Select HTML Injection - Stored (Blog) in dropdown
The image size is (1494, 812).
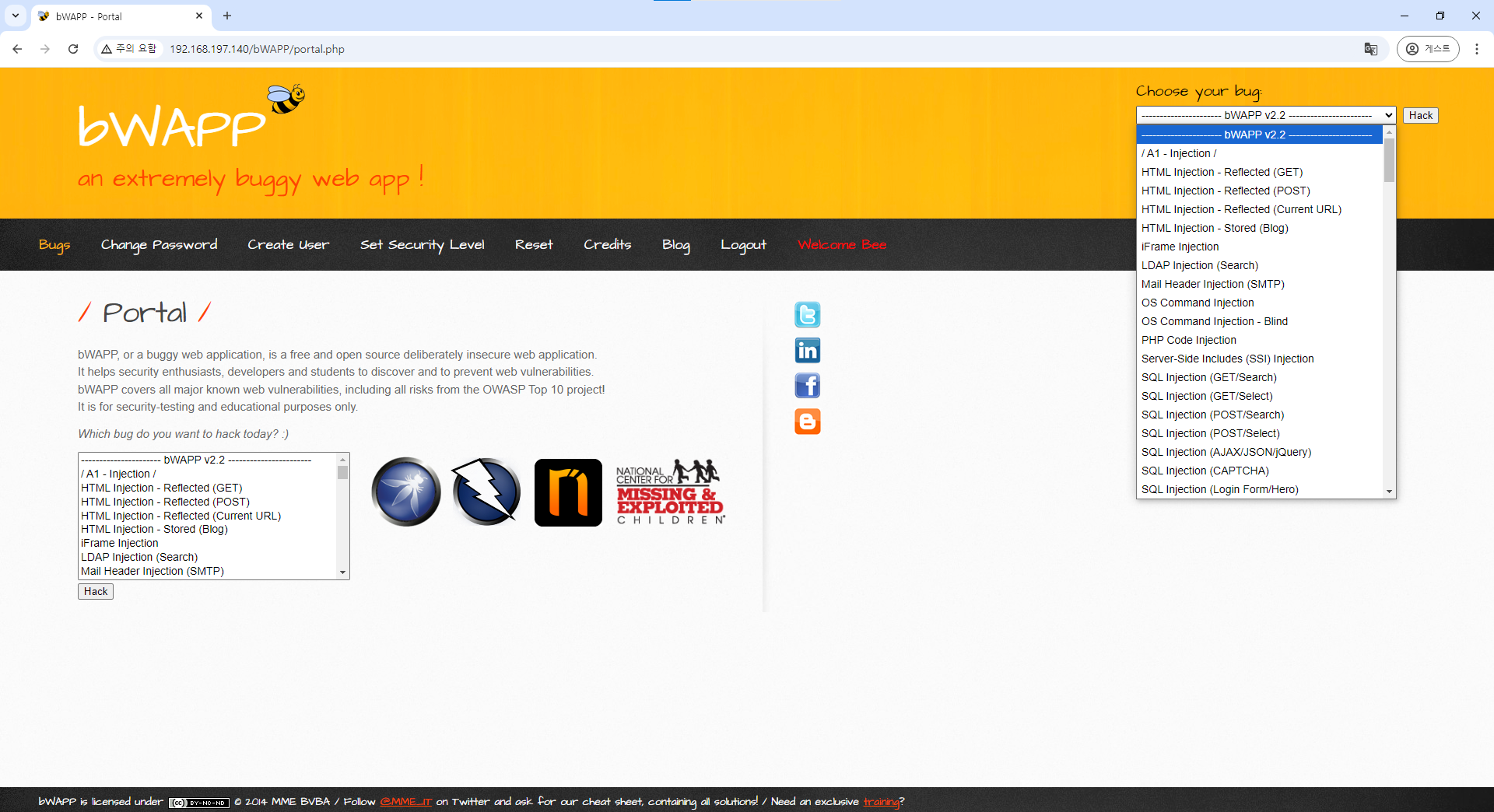click(1259, 228)
